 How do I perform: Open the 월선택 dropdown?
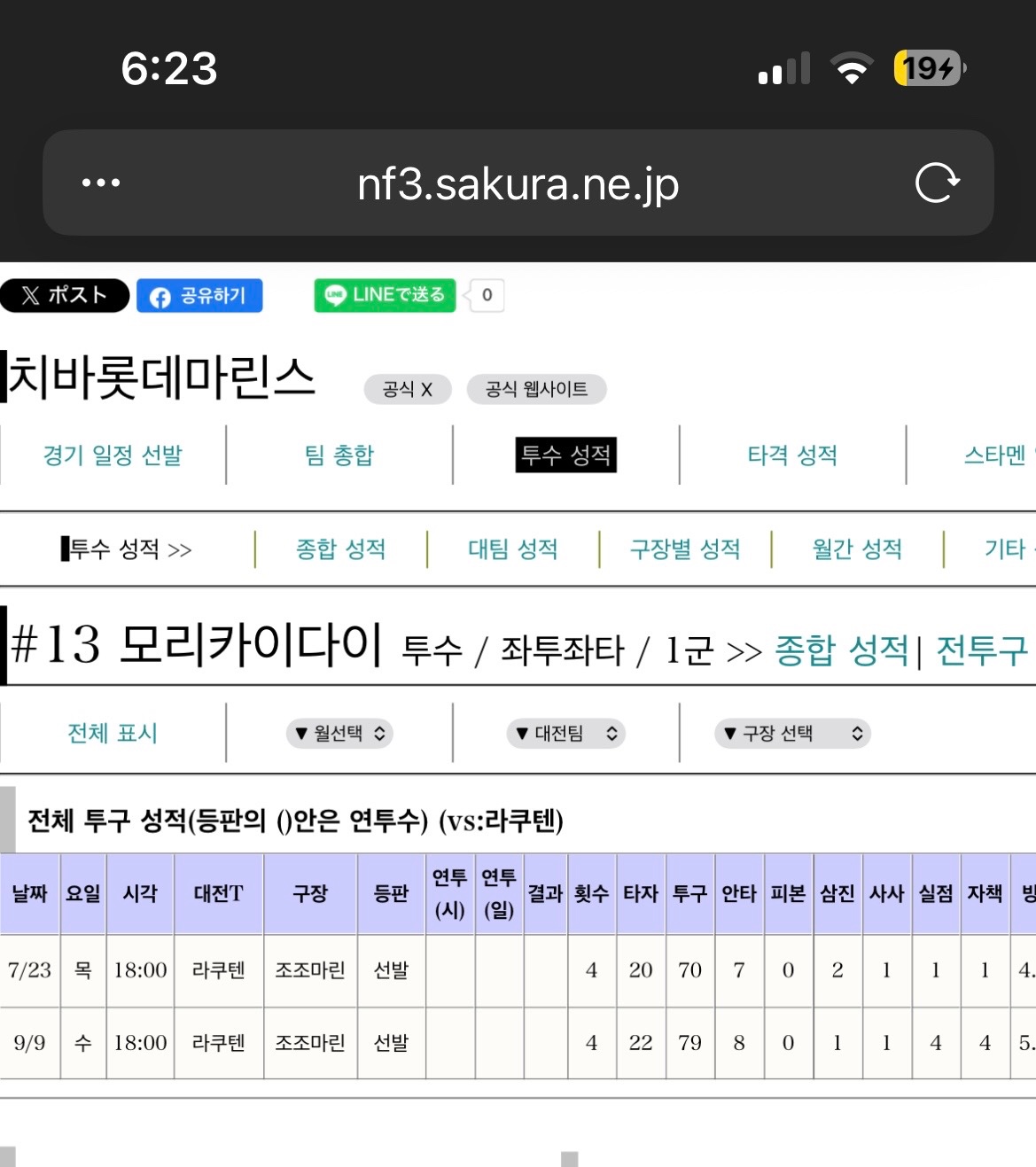(x=339, y=734)
